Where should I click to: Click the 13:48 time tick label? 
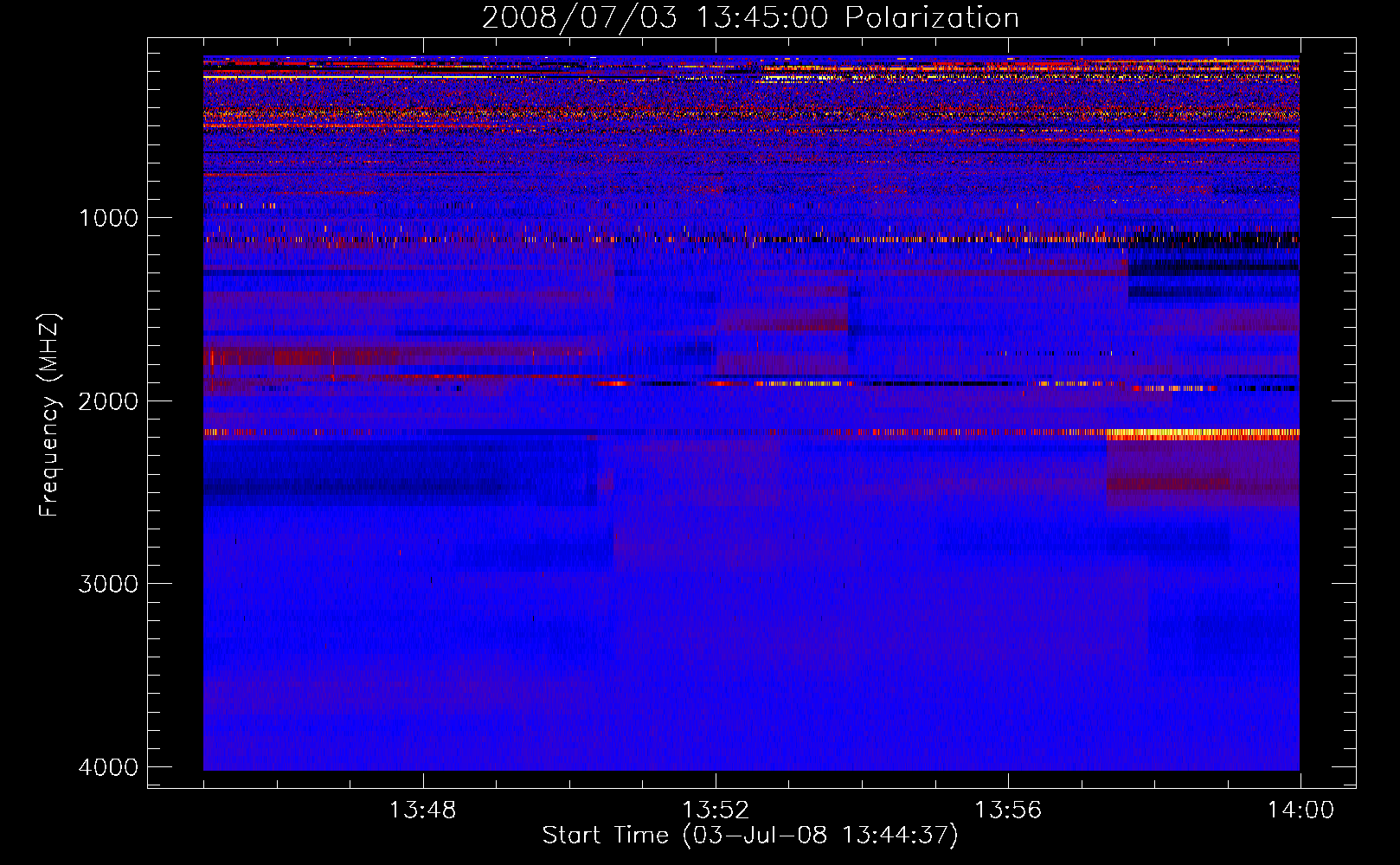click(x=422, y=811)
